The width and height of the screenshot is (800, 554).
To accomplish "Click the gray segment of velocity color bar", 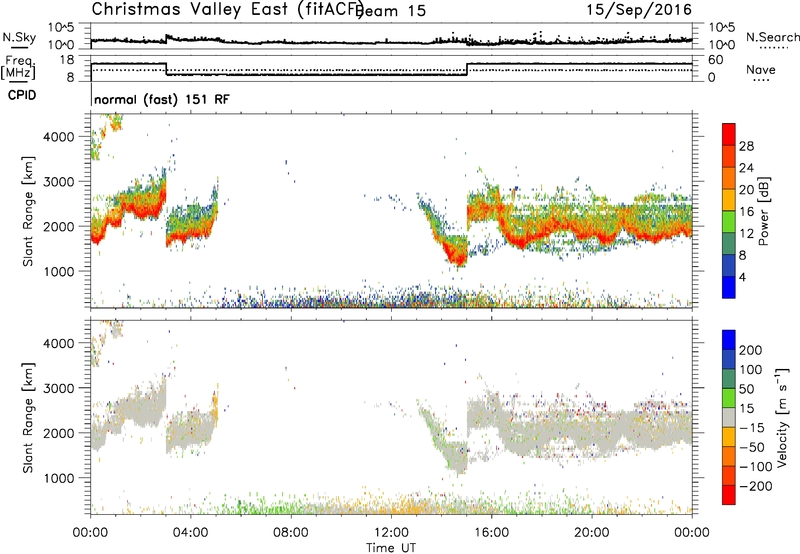I will [x=729, y=417].
